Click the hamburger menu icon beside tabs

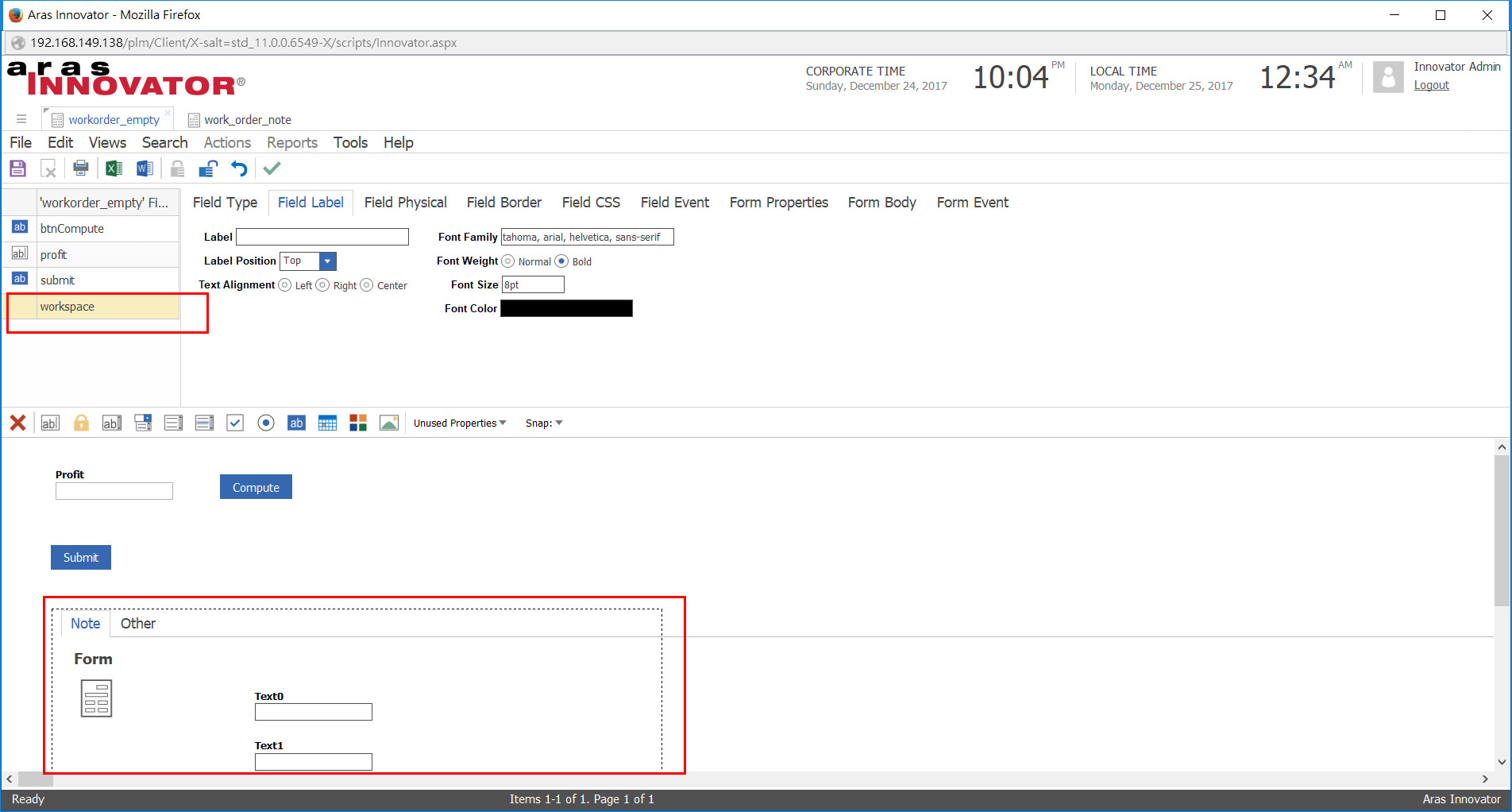click(21, 119)
